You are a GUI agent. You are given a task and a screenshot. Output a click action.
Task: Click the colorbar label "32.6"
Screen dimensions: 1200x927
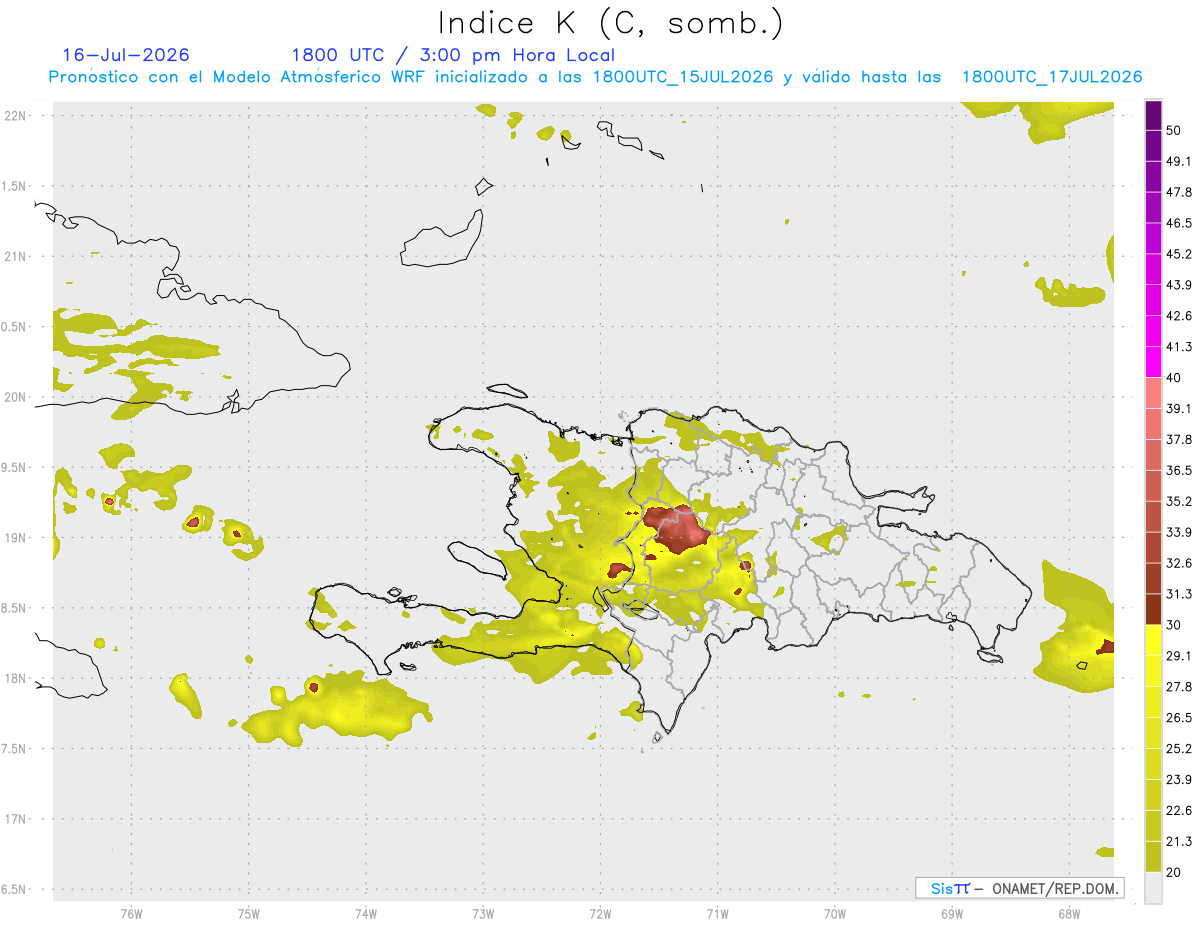[x=1178, y=563]
